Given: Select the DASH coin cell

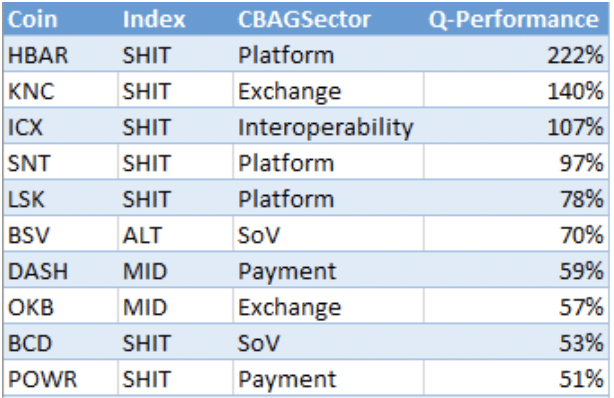Looking at the screenshot, I should point(60,270).
